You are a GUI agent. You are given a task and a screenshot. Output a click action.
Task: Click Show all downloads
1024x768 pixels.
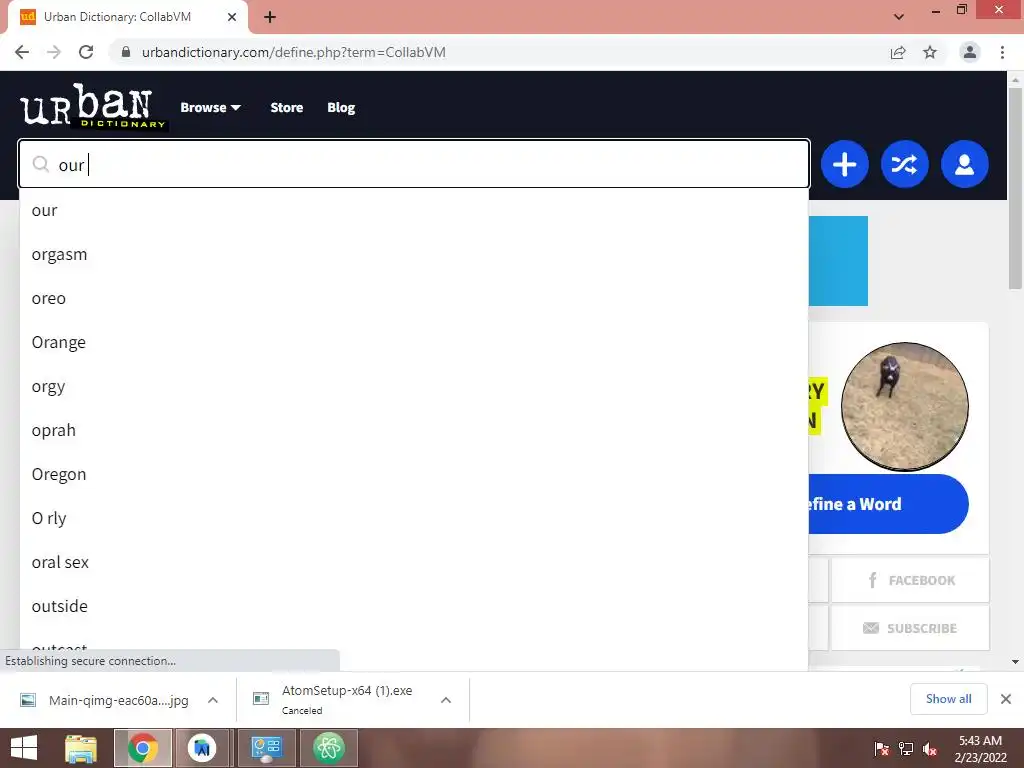click(x=948, y=699)
